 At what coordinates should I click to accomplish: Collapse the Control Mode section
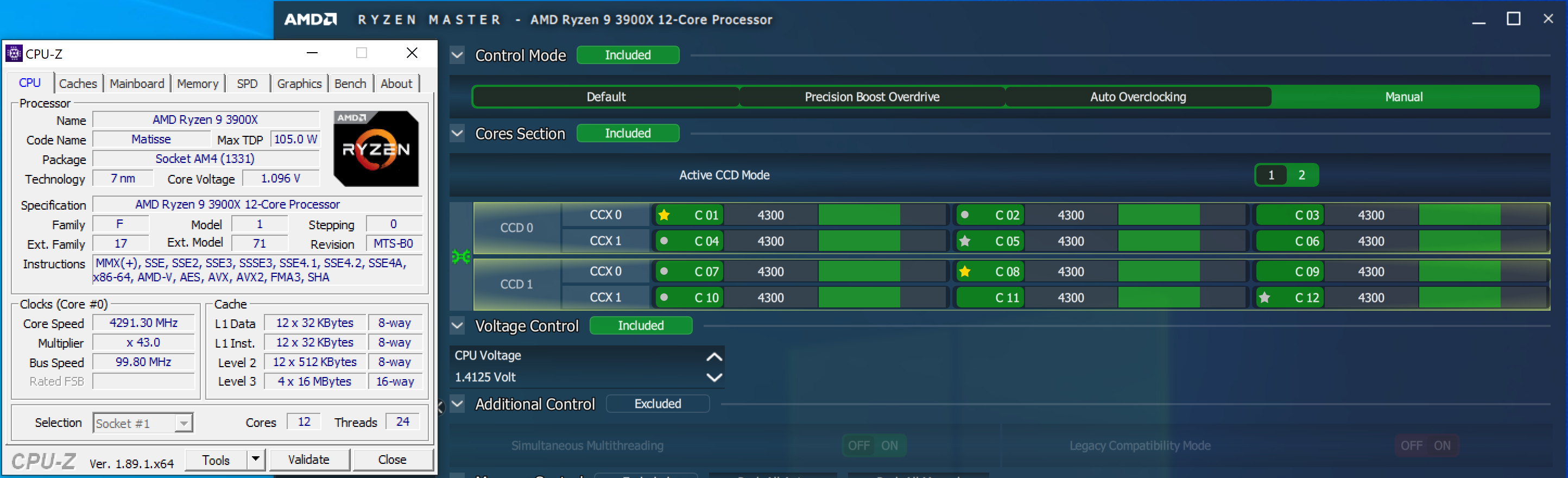click(x=458, y=55)
